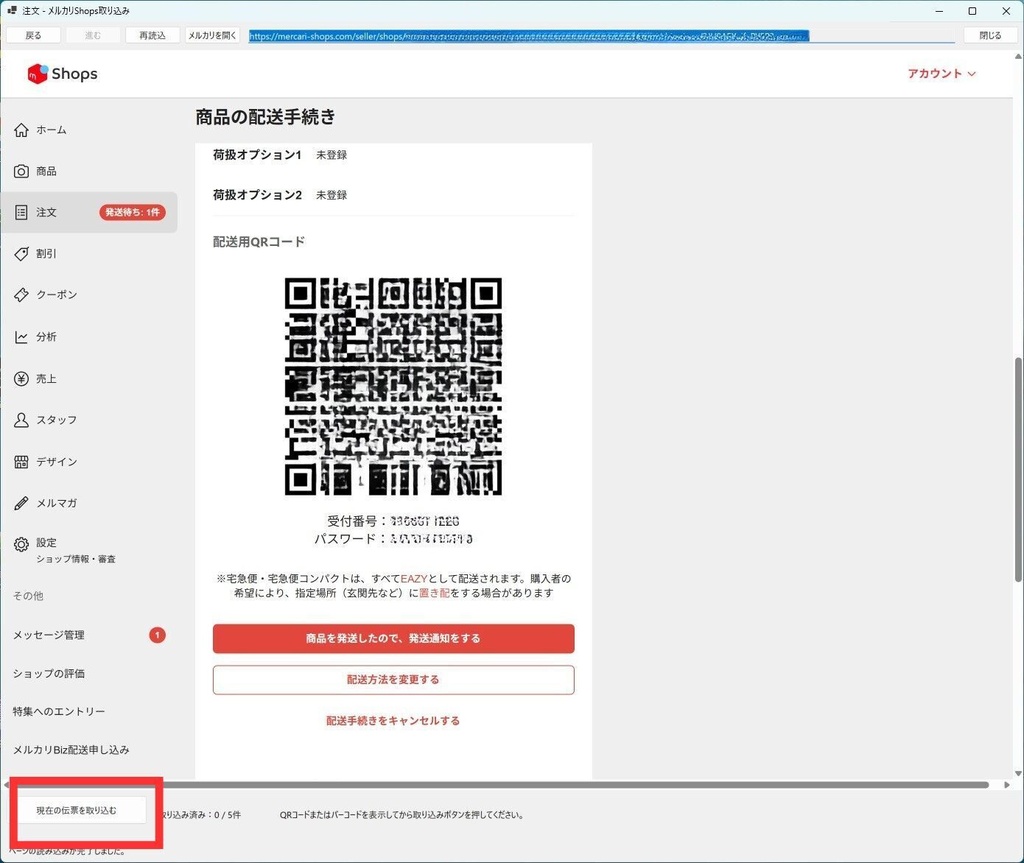Open デザイン menu item

click(89, 462)
